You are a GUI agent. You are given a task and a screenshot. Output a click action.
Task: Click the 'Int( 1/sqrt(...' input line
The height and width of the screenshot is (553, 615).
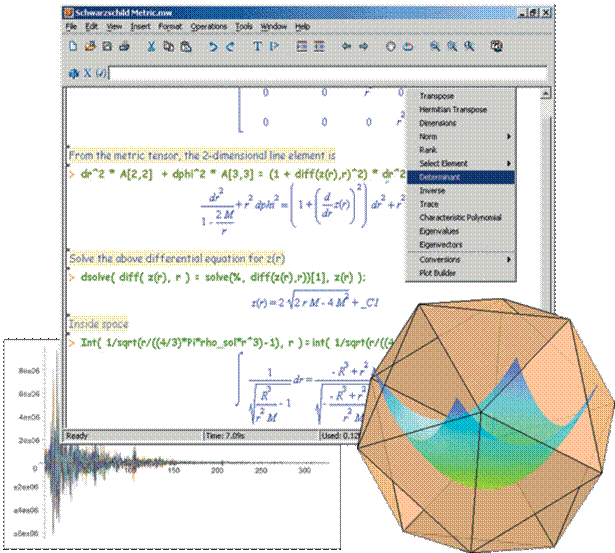236,343
